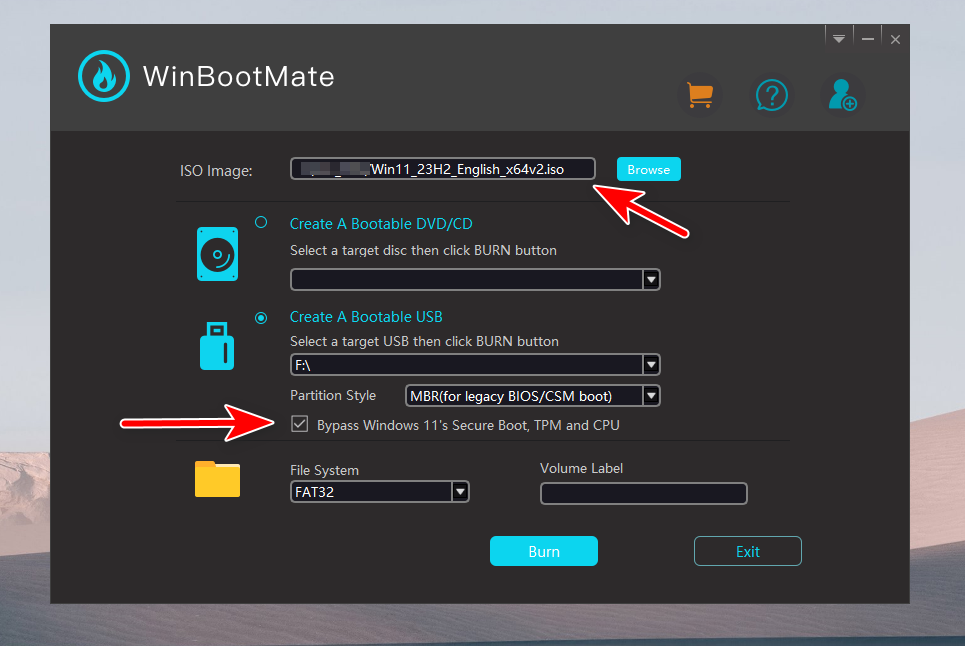Click the ISO Image path field
The image size is (965, 646).
(x=442, y=169)
